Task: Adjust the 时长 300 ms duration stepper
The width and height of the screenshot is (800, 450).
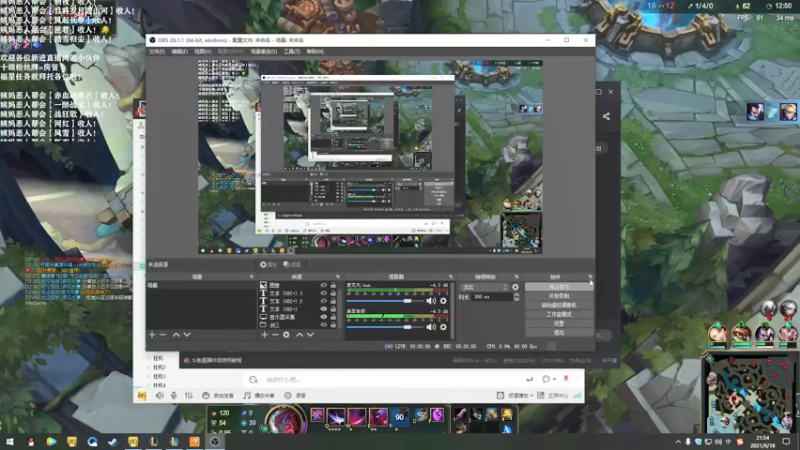Action: (516, 296)
